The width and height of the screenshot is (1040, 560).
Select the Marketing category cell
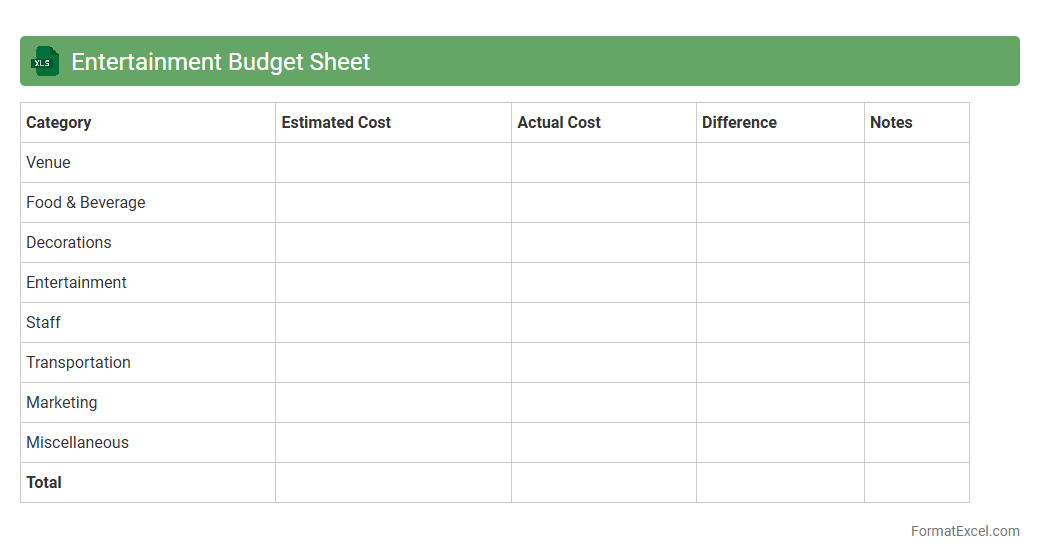pyautogui.click(x=62, y=403)
